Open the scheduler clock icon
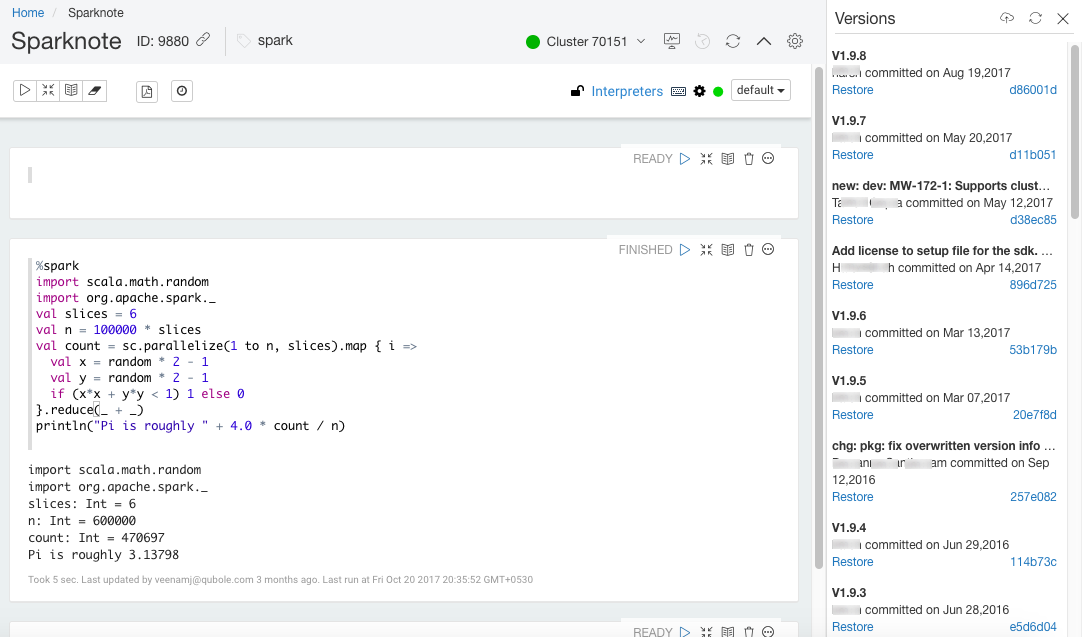The height and width of the screenshot is (637, 1082). click(181, 91)
